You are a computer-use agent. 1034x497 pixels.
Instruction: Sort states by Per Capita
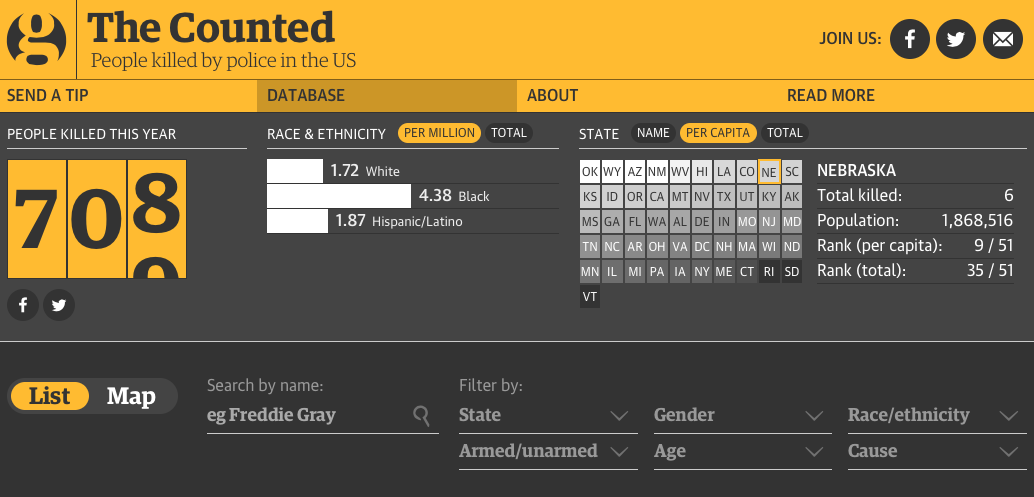click(718, 133)
